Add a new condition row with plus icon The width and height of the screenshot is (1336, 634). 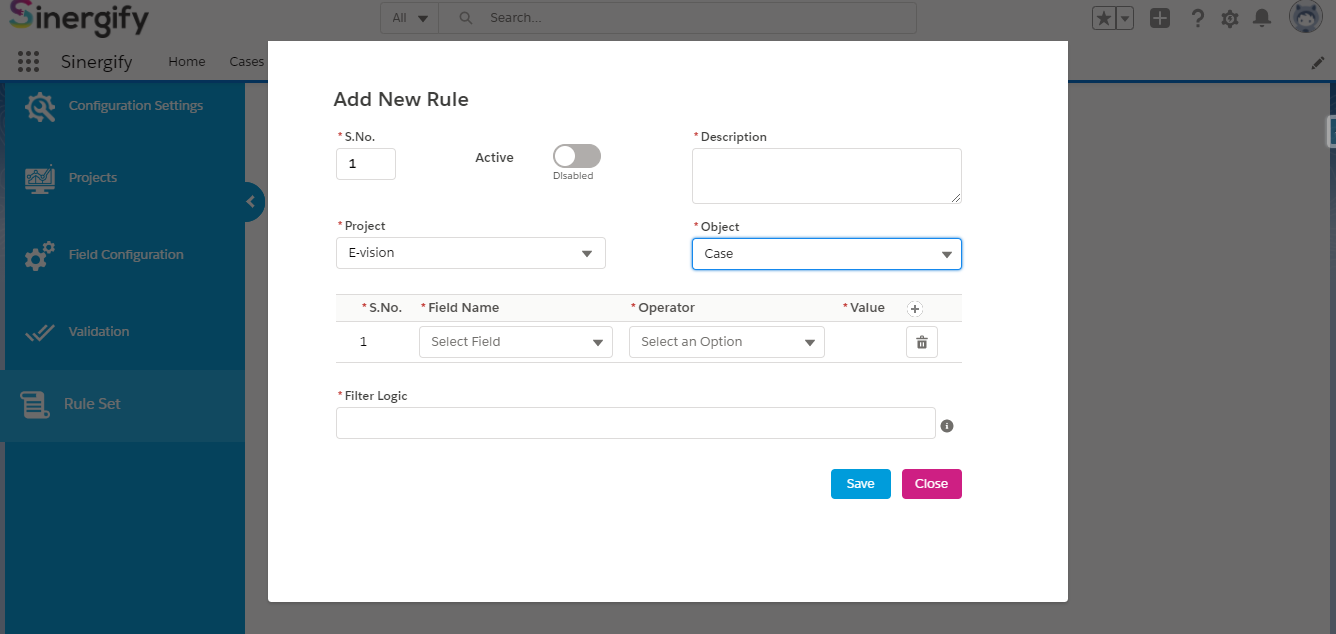(915, 308)
